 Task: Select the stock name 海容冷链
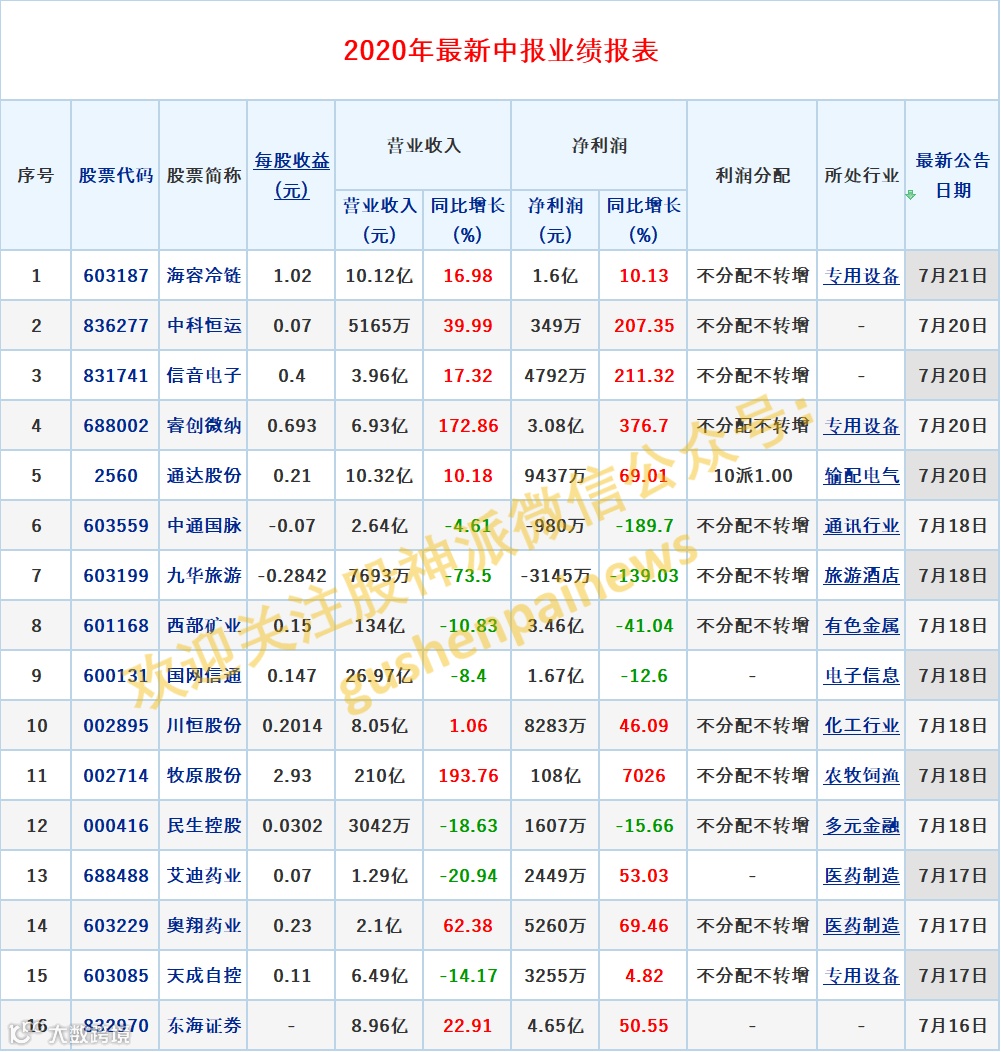tap(204, 276)
